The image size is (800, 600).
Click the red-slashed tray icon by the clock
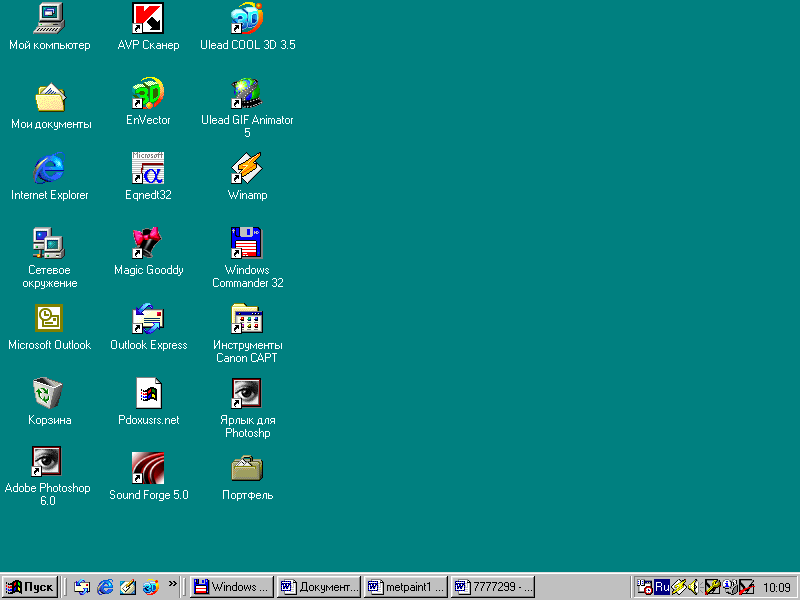pos(746,587)
